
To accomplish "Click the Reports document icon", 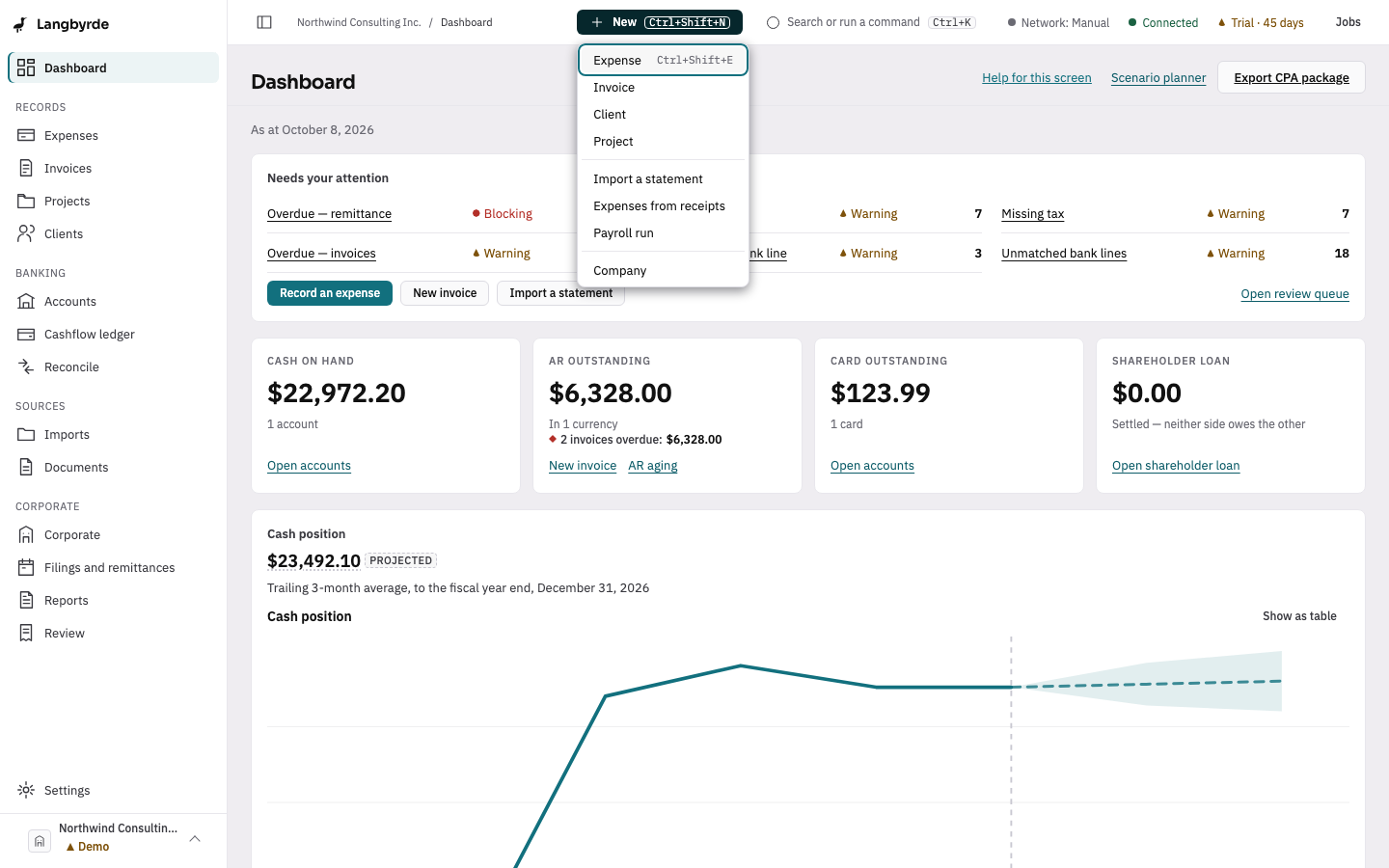I will (x=26, y=600).
